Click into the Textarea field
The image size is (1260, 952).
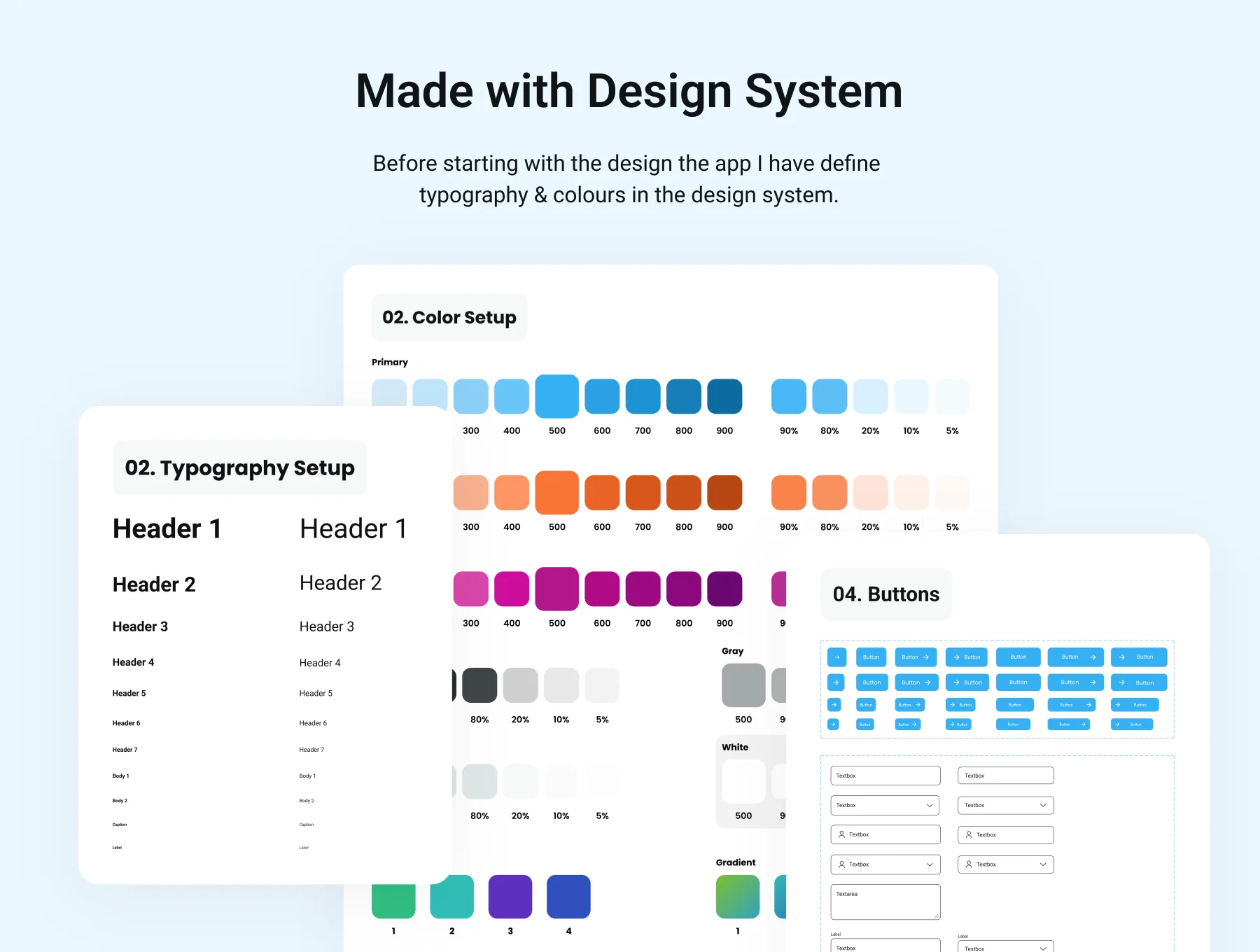coord(885,902)
